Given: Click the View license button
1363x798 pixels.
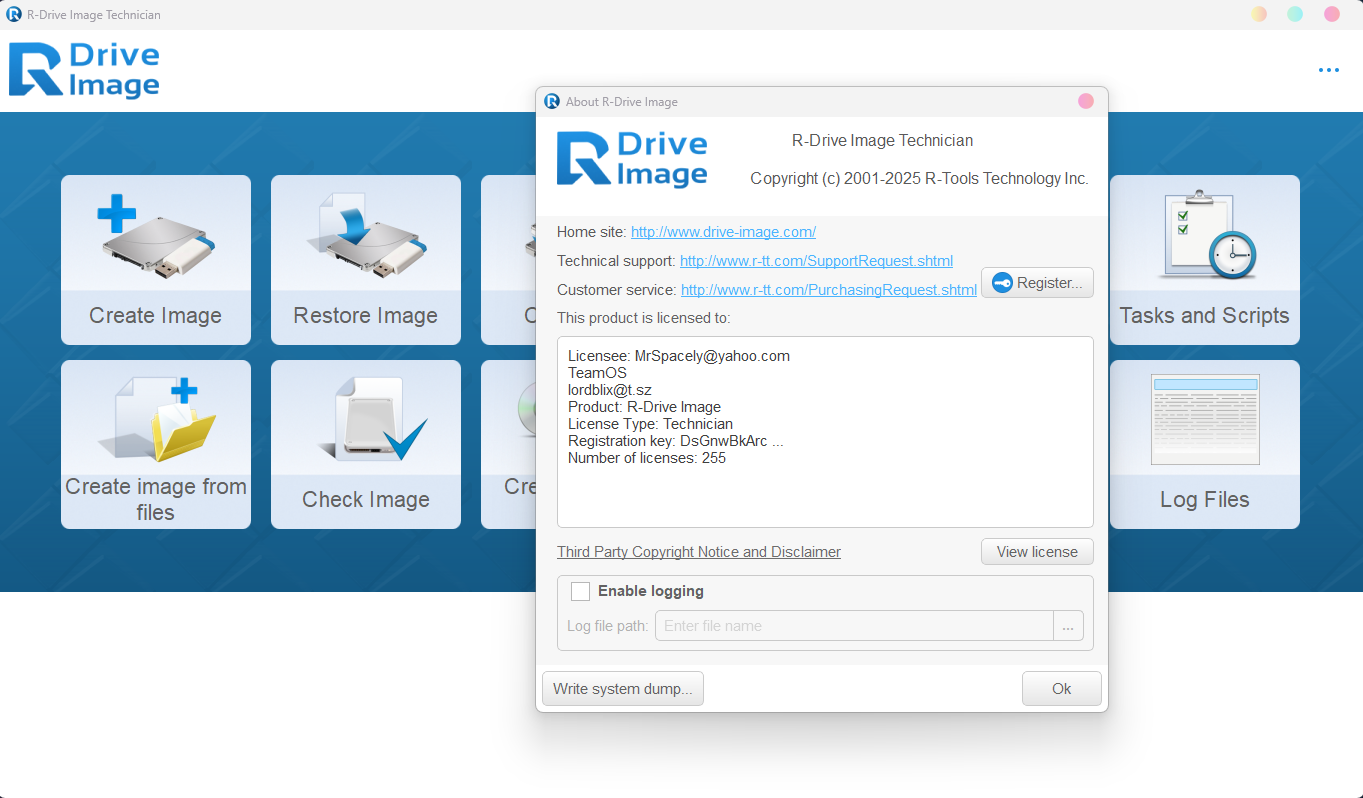Looking at the screenshot, I should click(1037, 552).
